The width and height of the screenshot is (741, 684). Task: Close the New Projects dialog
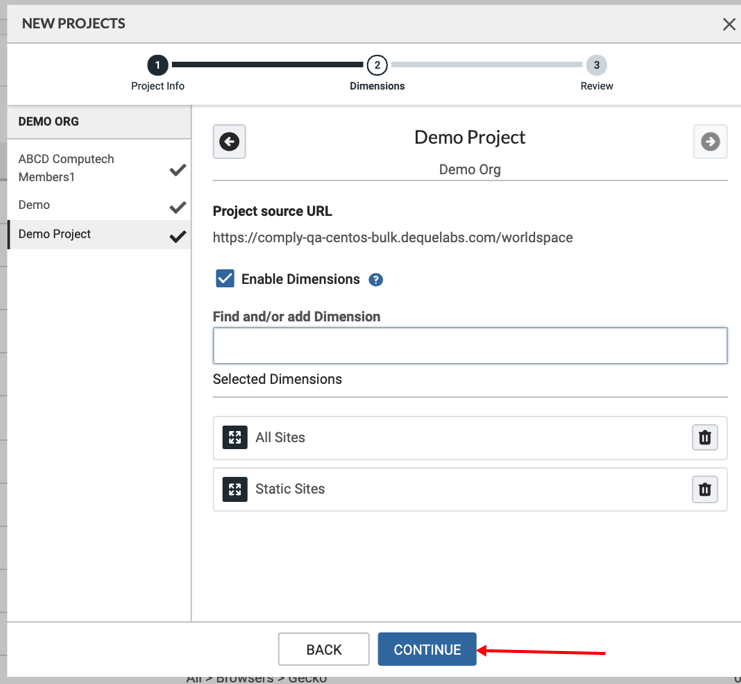[x=729, y=24]
